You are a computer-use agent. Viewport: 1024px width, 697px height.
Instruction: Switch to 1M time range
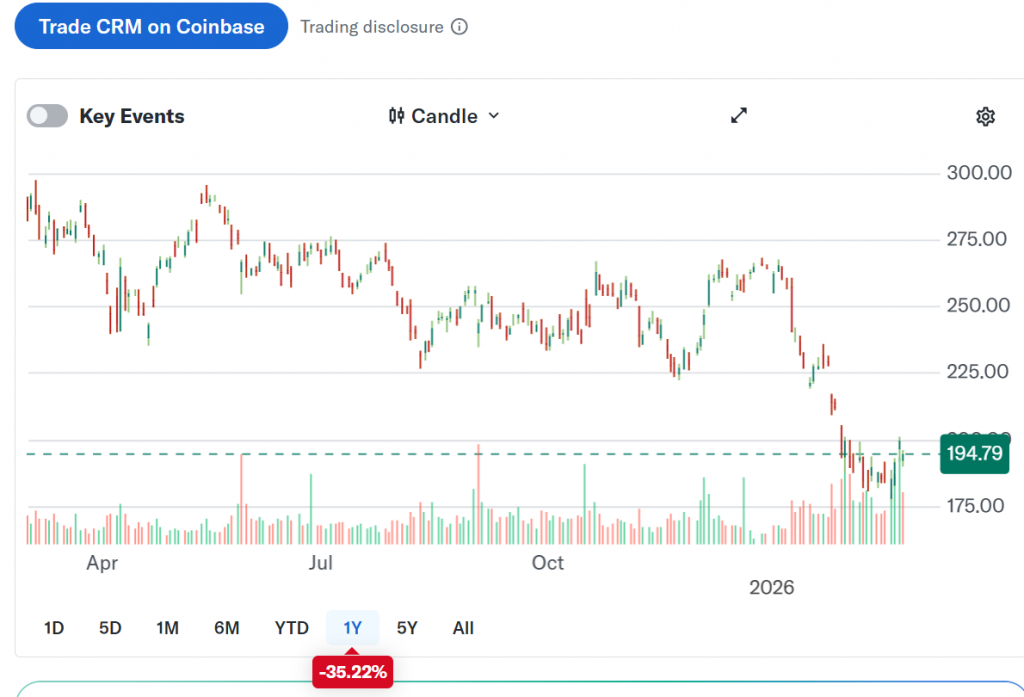(x=167, y=628)
